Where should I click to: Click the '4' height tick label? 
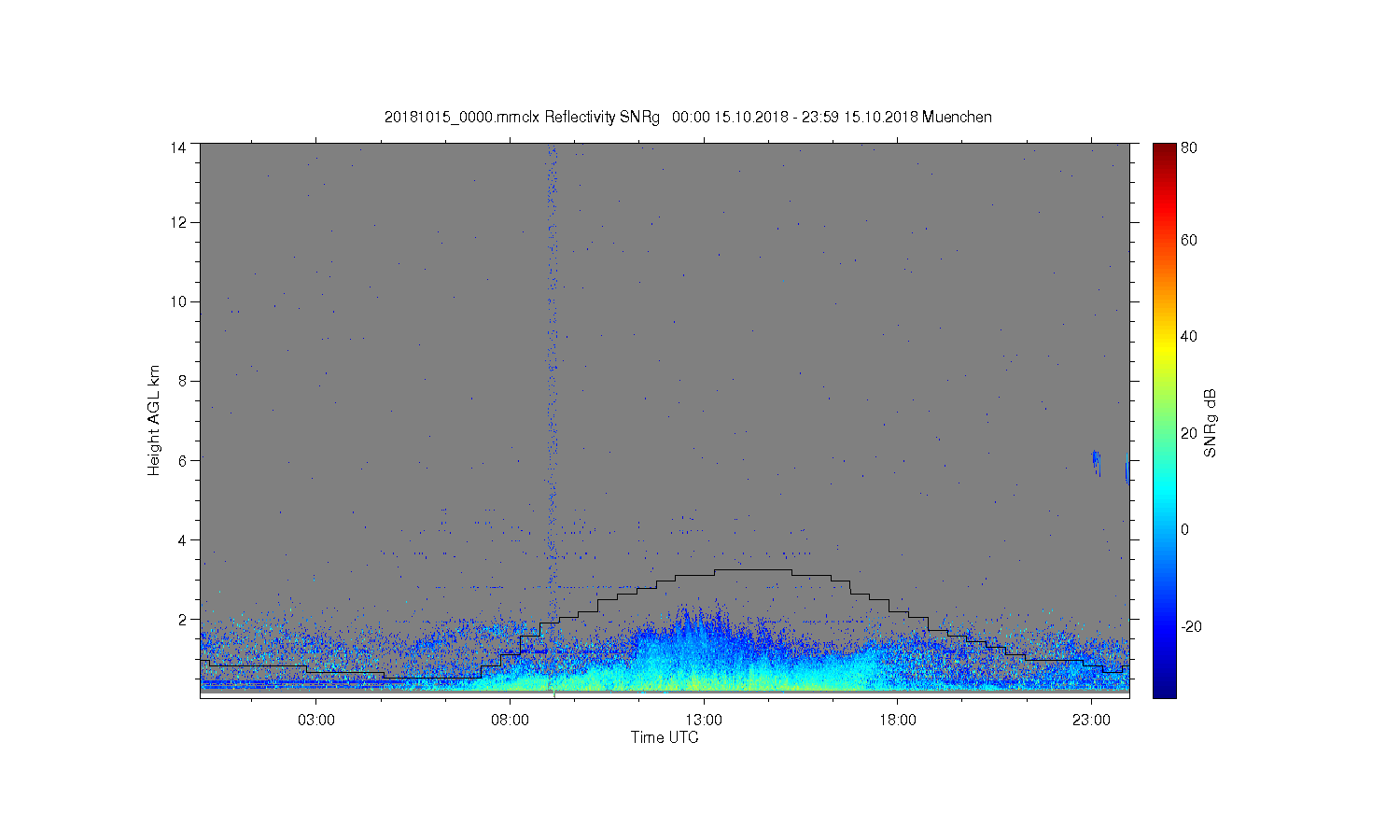182,539
